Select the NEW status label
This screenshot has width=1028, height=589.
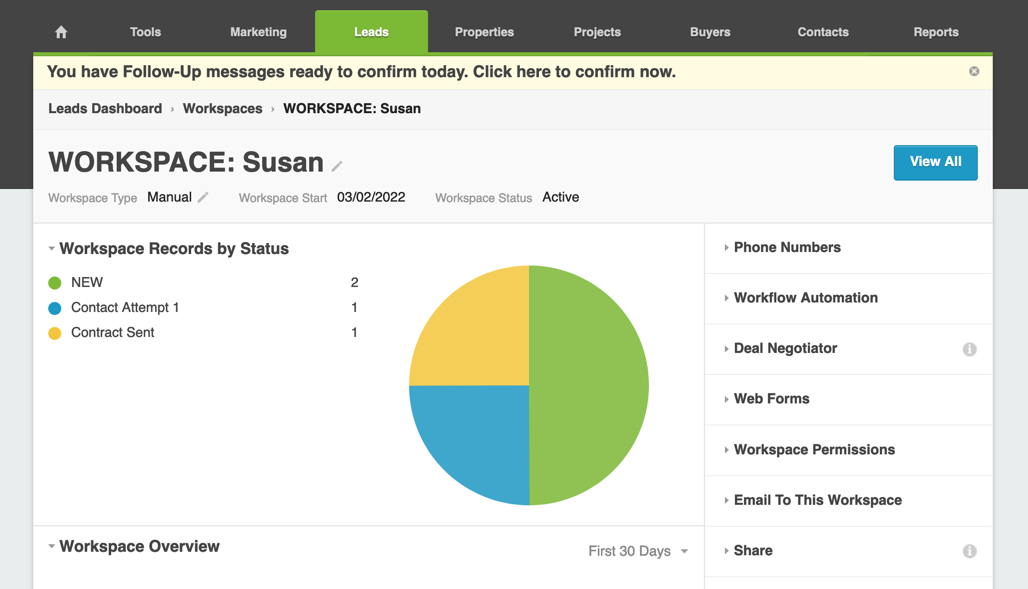point(87,282)
